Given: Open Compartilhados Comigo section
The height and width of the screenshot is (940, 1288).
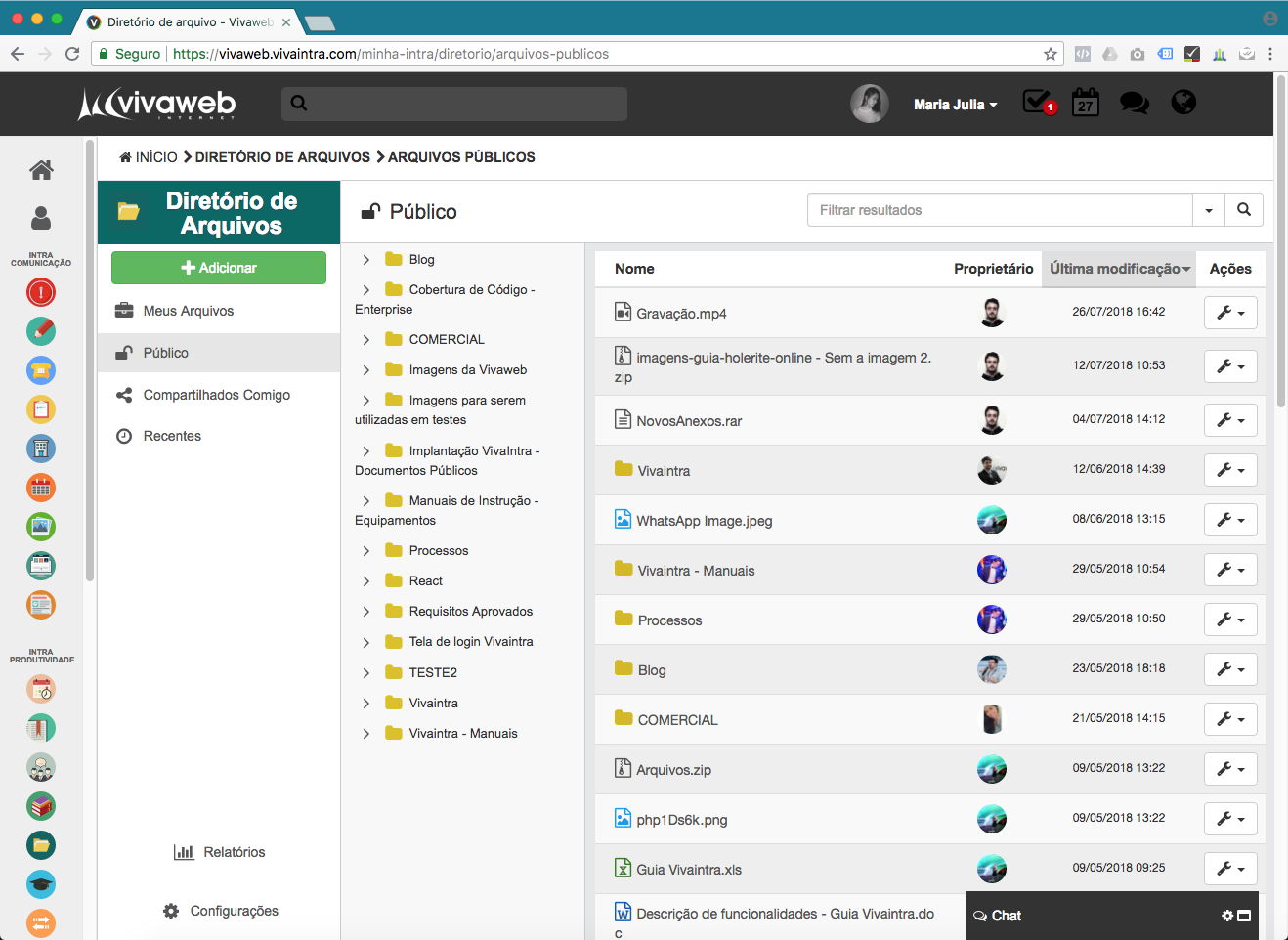Looking at the screenshot, I should pos(216,395).
